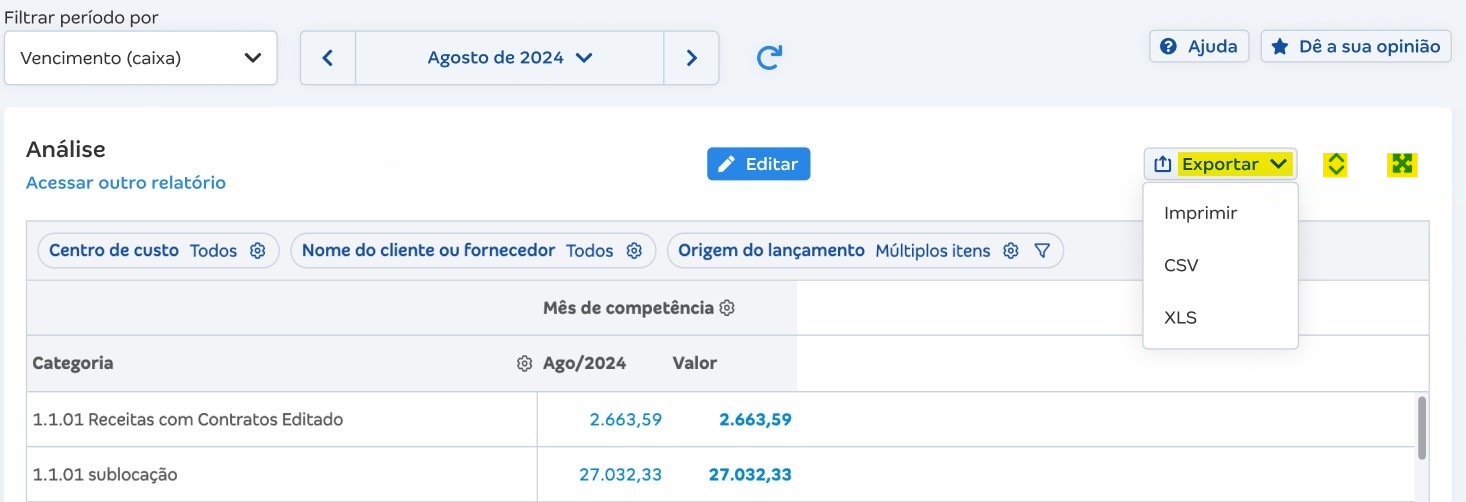Choose XLS export option
The height and width of the screenshot is (502, 1466).
[1181, 318]
